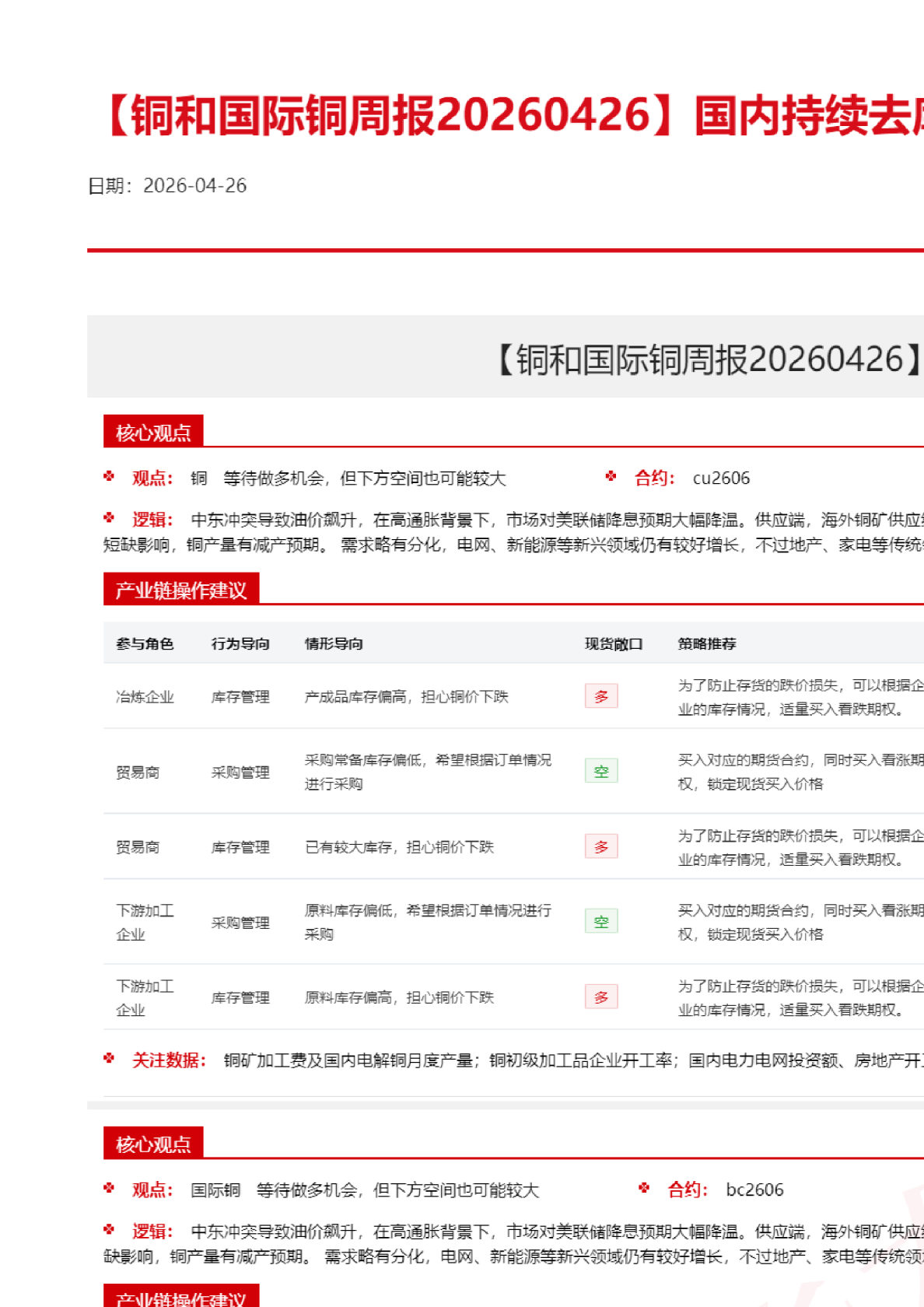Click the cu2606 contract code
The height and width of the screenshot is (1307, 924).
pyautogui.click(x=721, y=478)
